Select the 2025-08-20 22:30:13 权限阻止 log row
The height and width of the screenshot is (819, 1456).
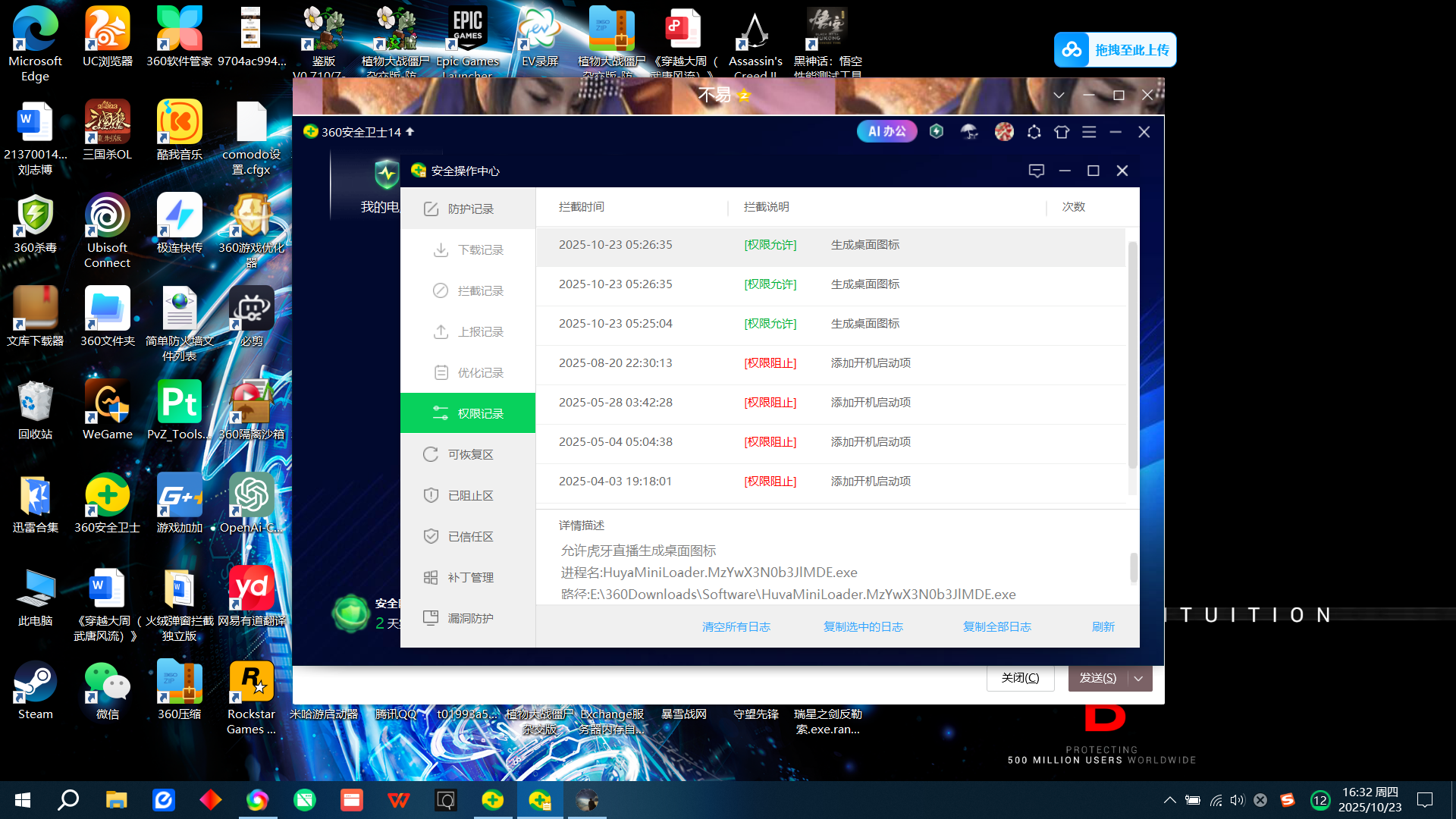coord(830,363)
